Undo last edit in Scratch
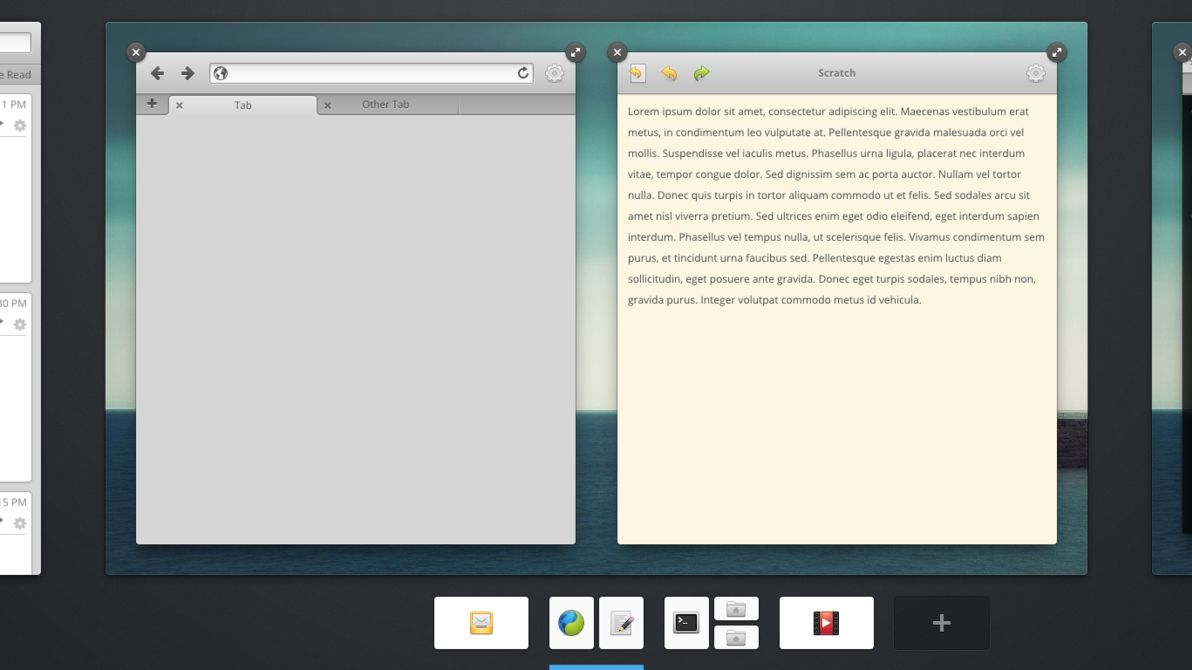Image resolution: width=1192 pixels, height=670 pixels. coord(669,73)
